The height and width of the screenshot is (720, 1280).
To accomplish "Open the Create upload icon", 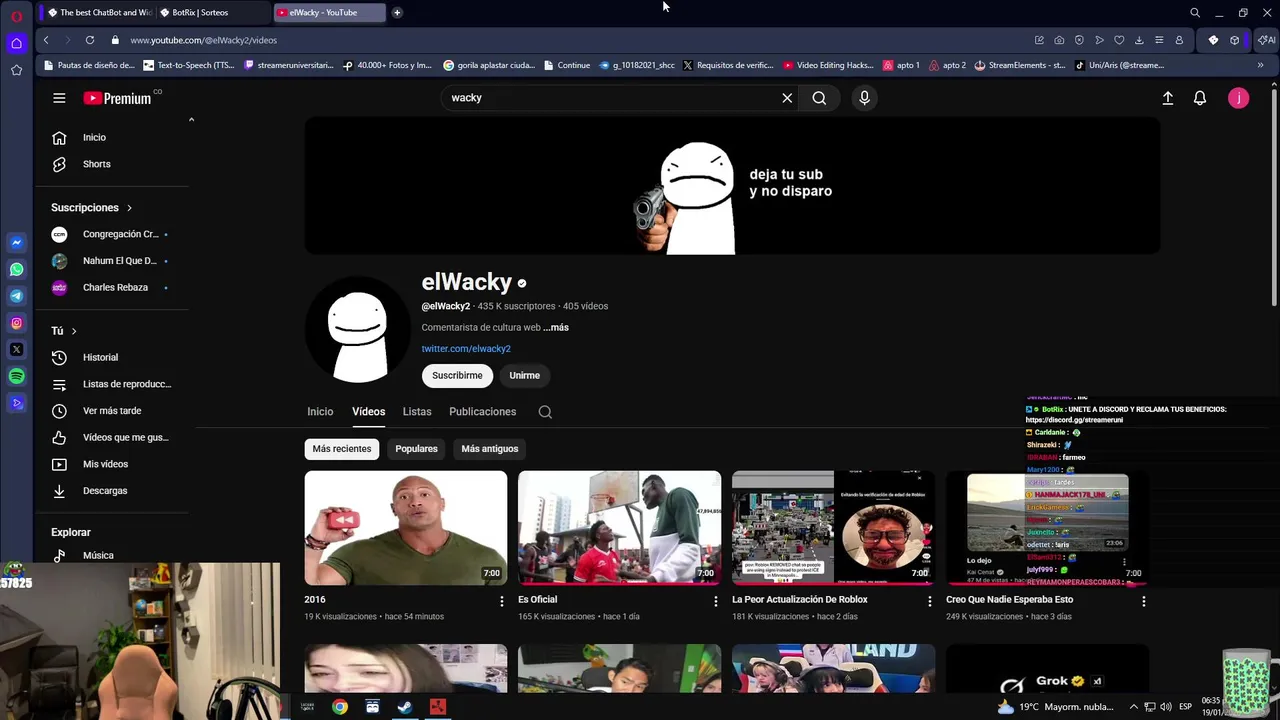I will (x=1167, y=98).
